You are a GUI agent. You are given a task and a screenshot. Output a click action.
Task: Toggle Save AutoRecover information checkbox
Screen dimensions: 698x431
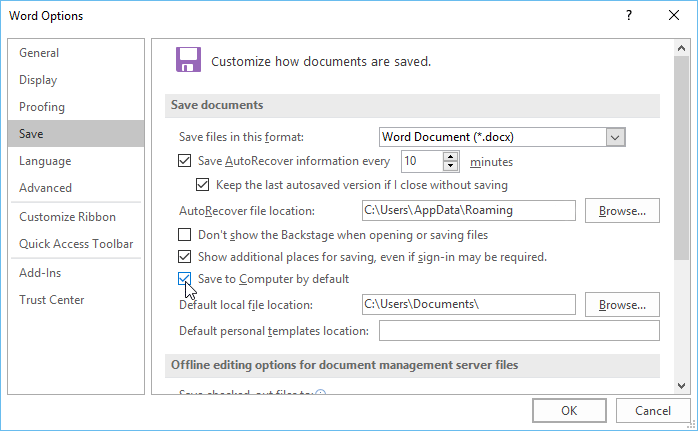coord(184,161)
